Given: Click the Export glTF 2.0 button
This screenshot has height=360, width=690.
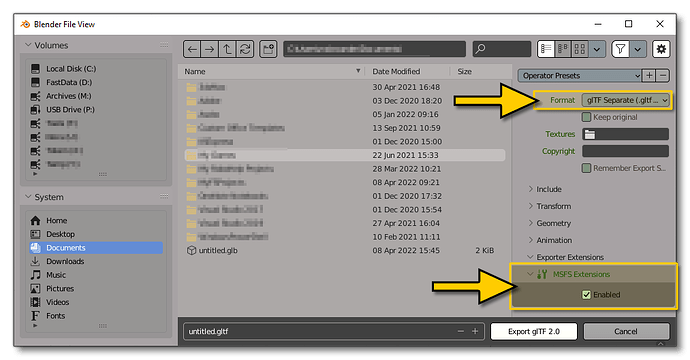Looking at the screenshot, I should tap(534, 331).
